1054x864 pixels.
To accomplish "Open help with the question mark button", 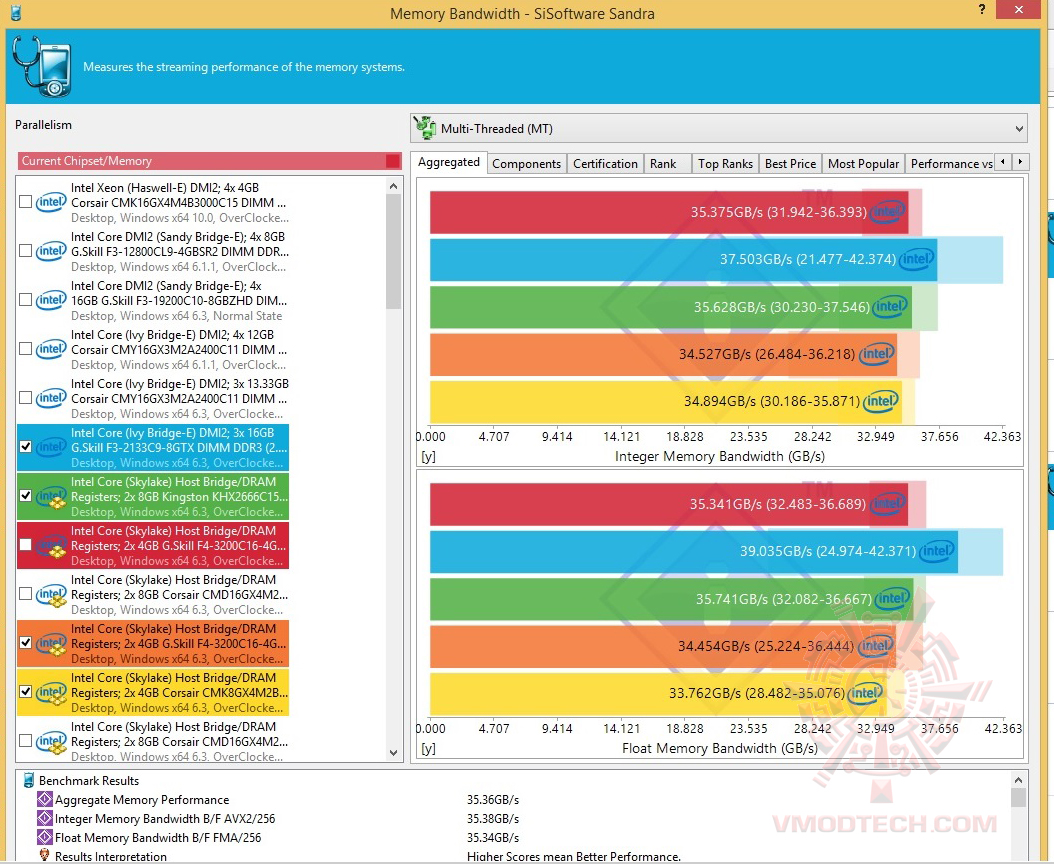I will tap(982, 9).
